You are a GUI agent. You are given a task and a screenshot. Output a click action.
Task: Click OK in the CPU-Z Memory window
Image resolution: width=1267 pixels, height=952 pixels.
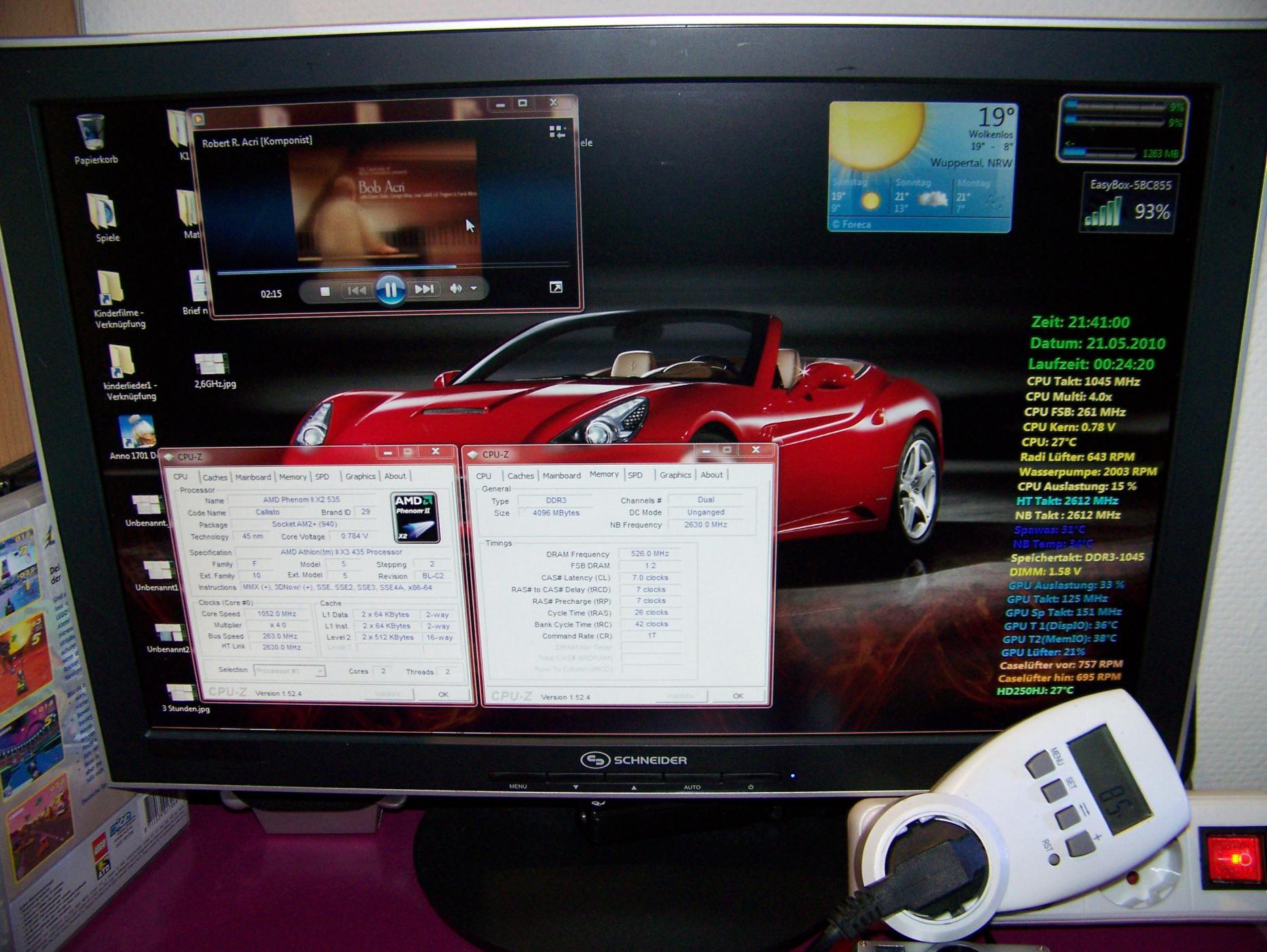738,696
